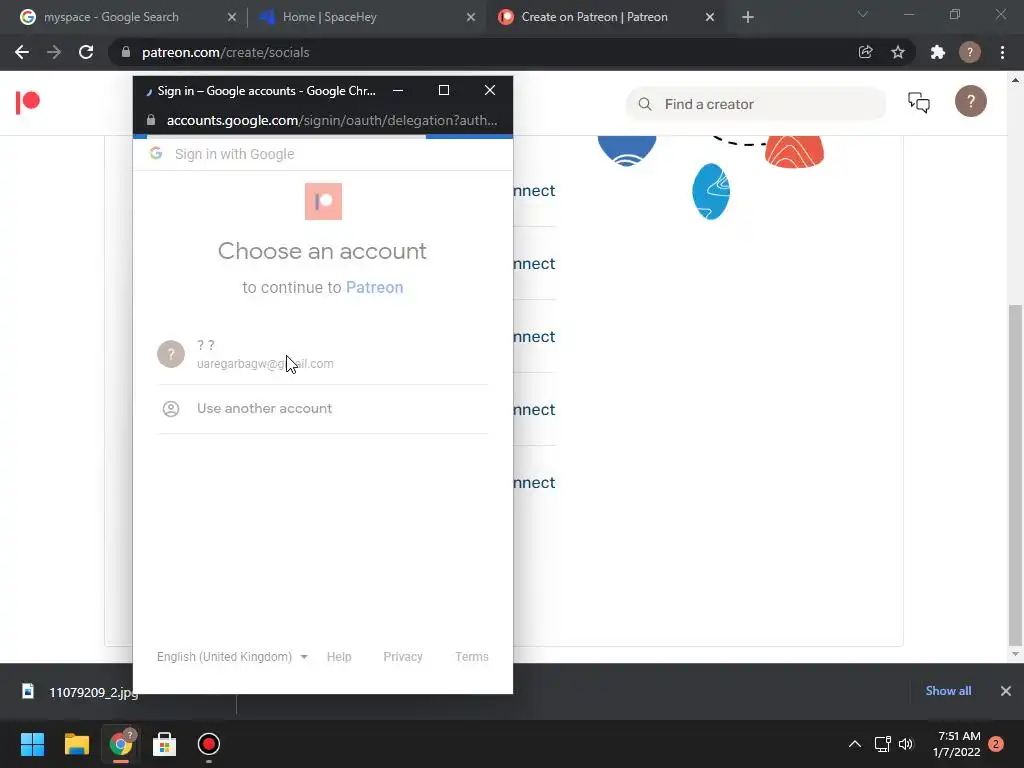Click the account avatar beside uaregarbagw

coord(171,354)
